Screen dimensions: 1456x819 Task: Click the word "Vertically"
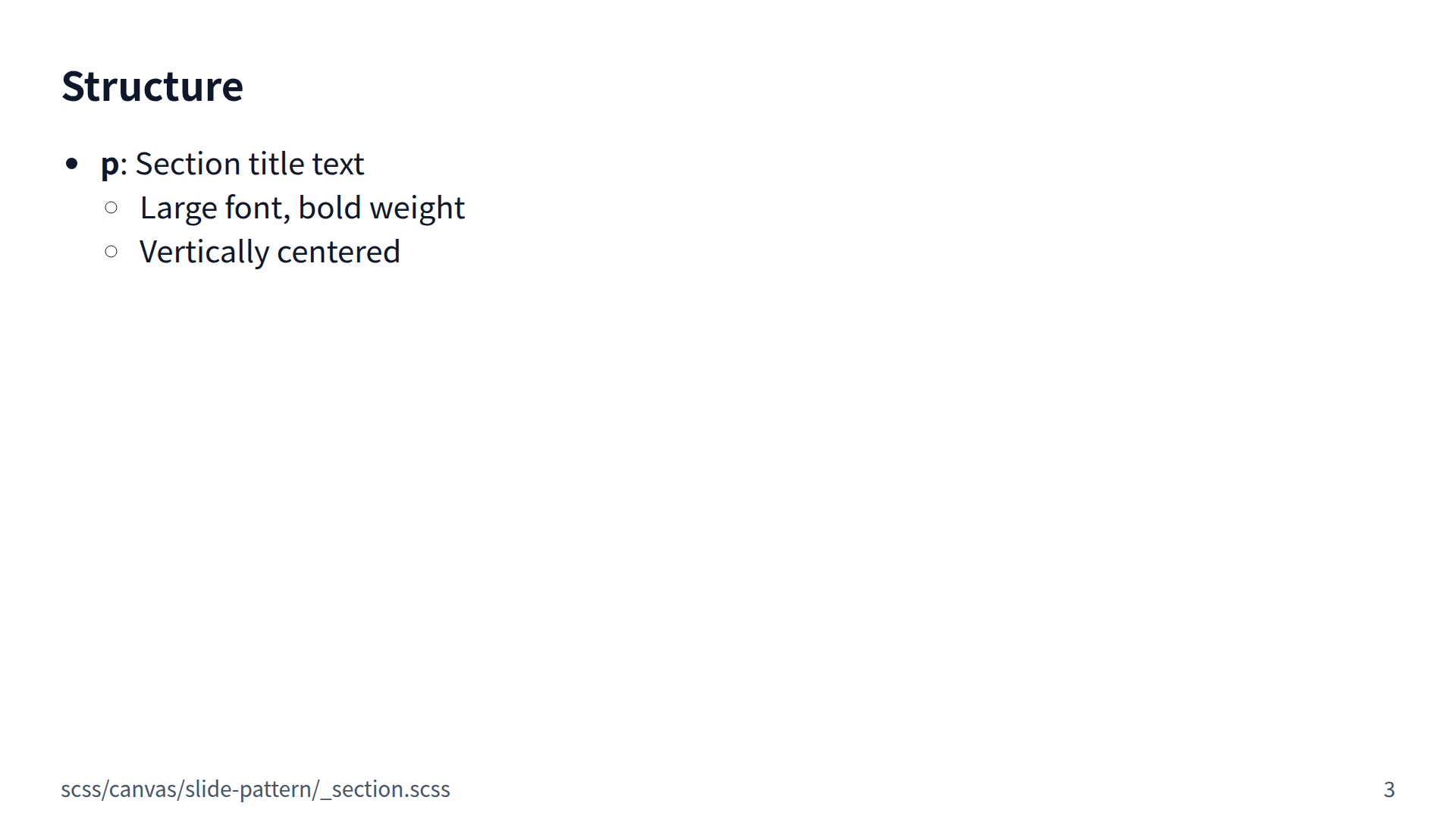click(204, 252)
